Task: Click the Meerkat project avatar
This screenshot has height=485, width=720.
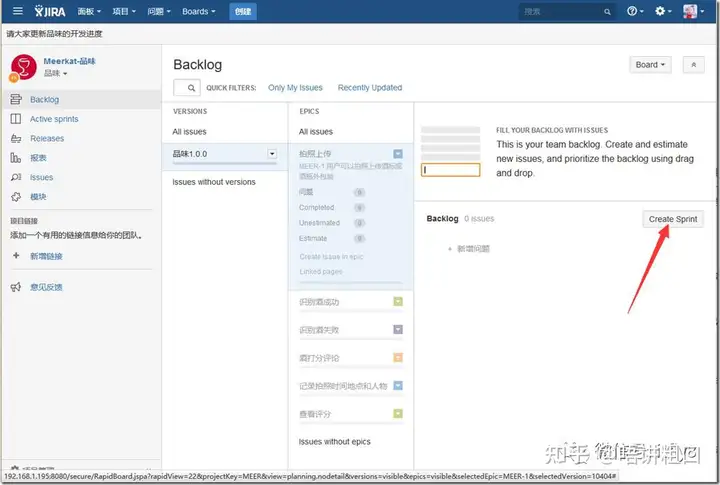Action: pos(23,68)
